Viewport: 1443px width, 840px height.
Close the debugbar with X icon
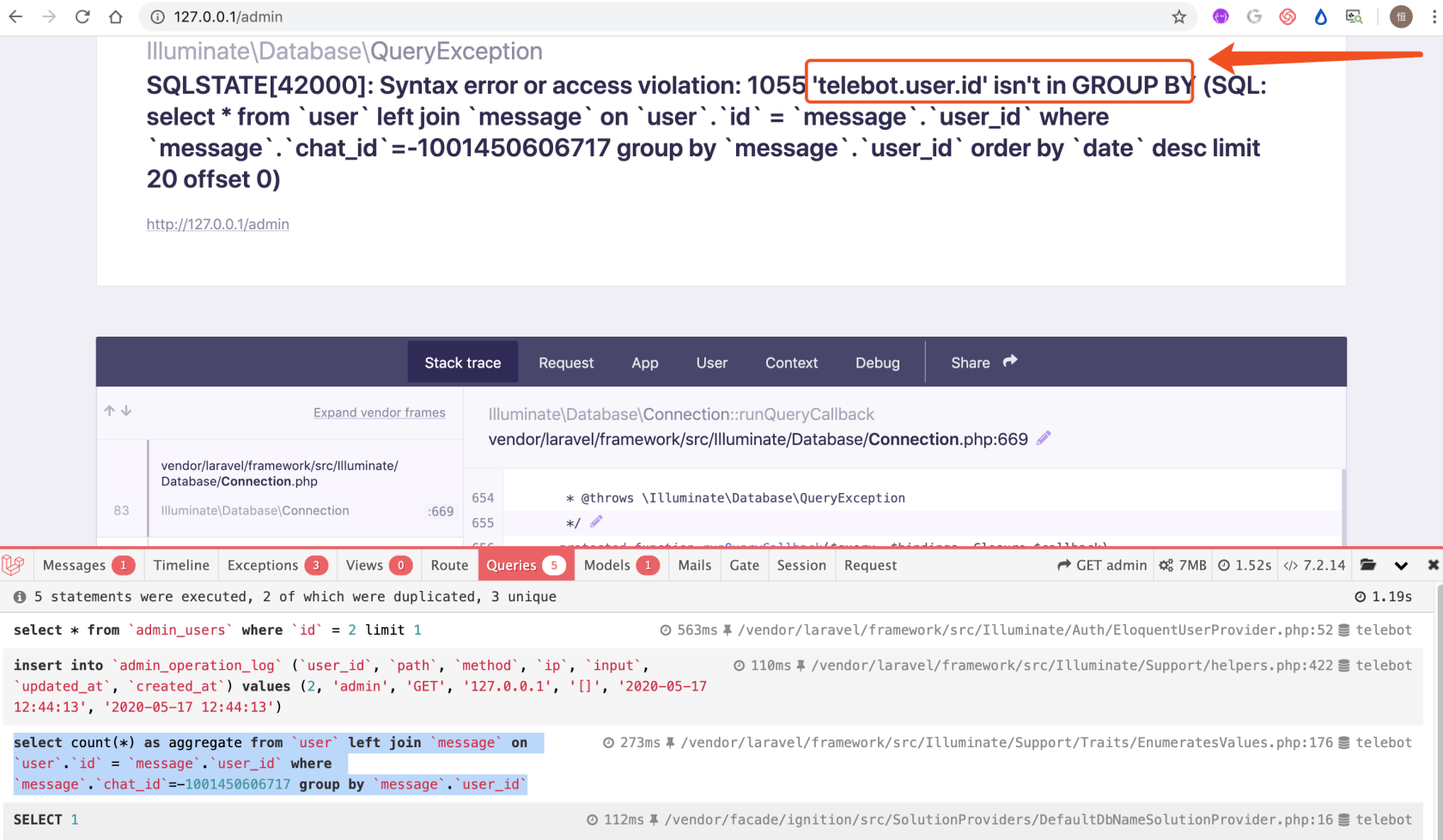(1433, 565)
